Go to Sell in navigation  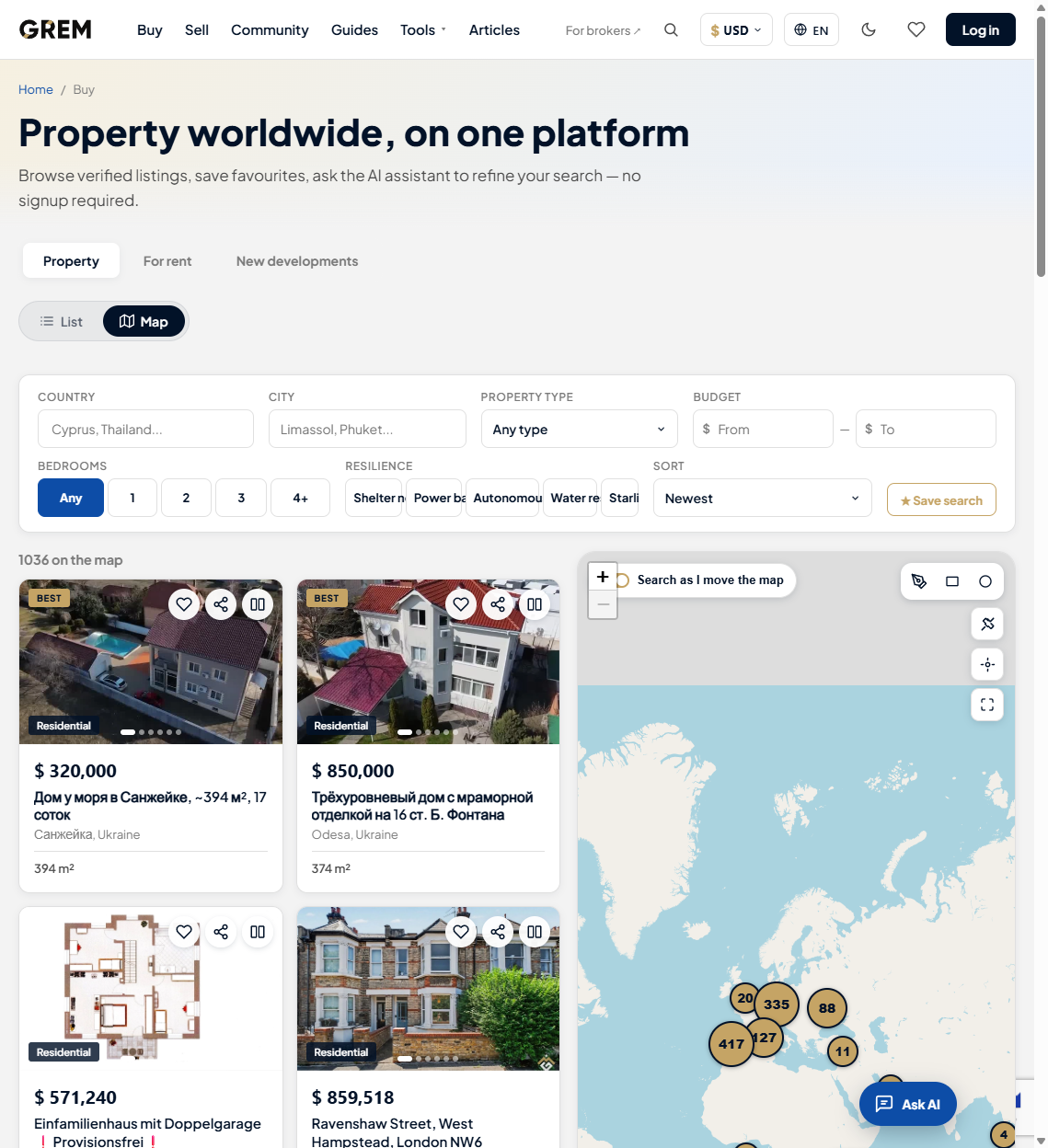(x=197, y=29)
